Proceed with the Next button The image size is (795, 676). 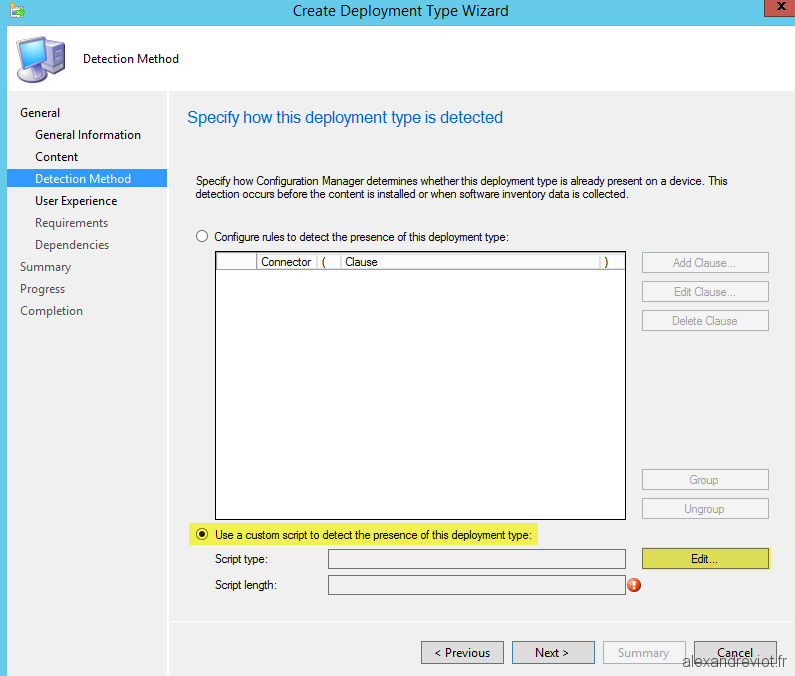[553, 653]
